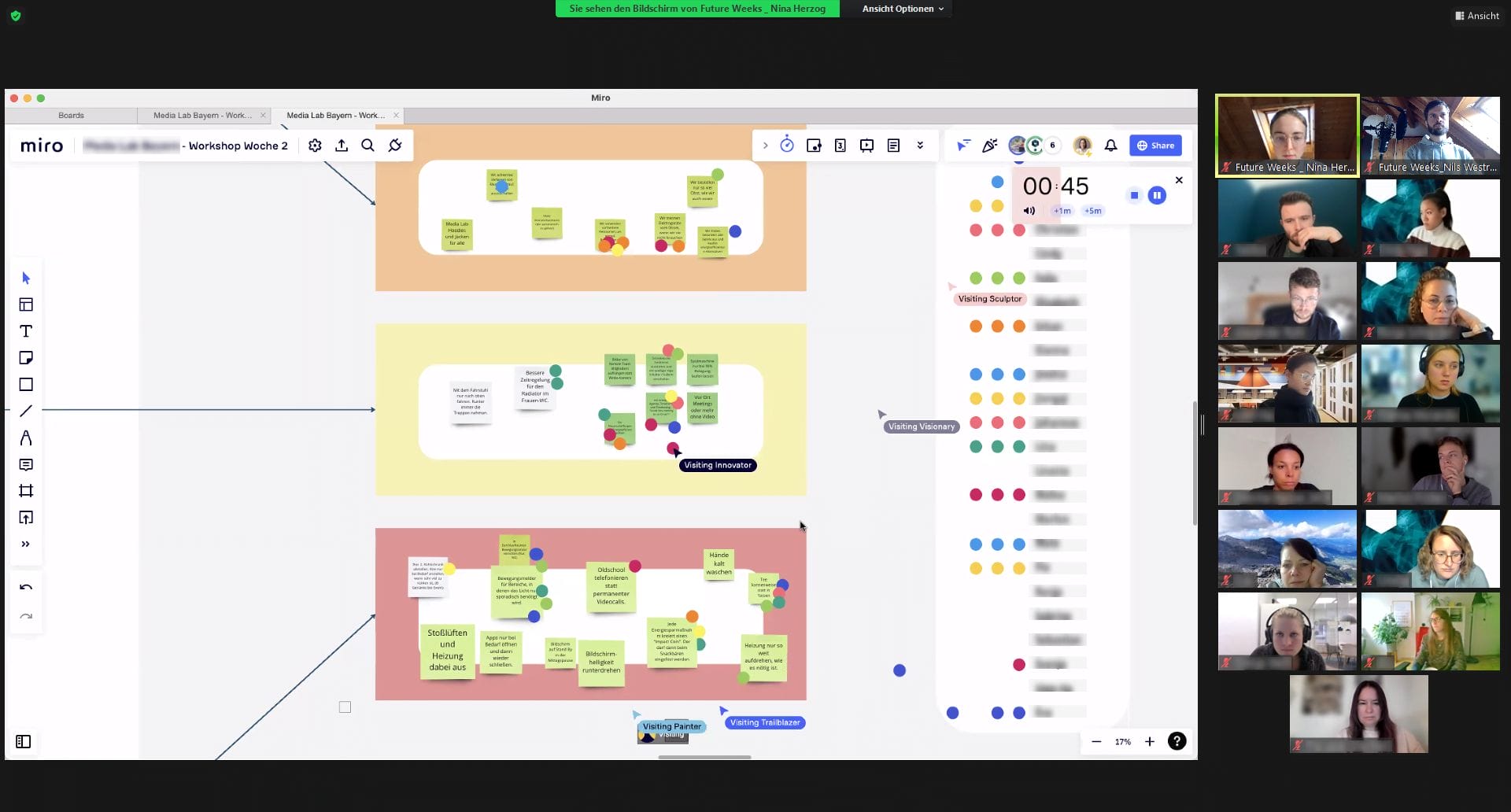Open the first Media Lab Bayern tab
The width and height of the screenshot is (1511, 812).
[x=202, y=116]
